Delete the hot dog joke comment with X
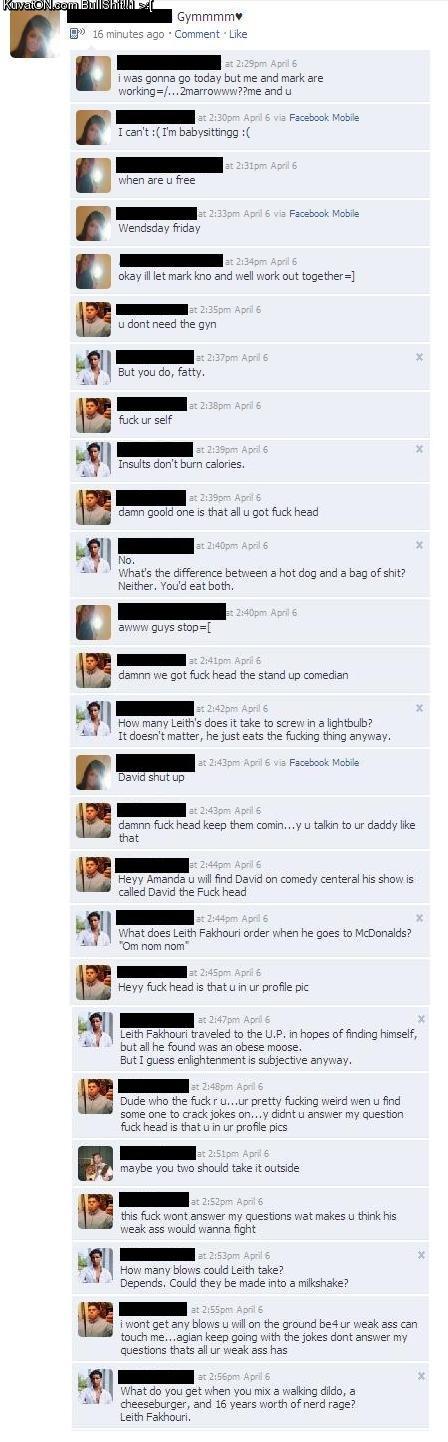 [419, 545]
